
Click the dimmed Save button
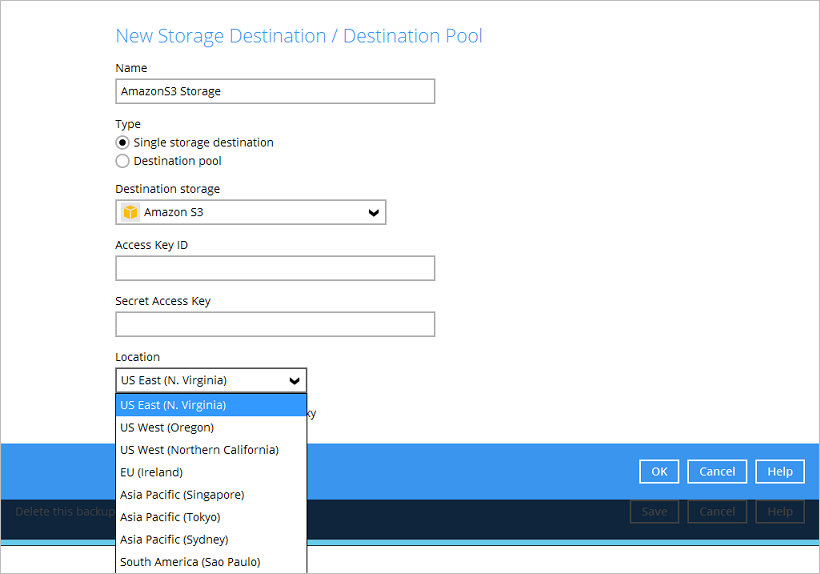point(654,511)
